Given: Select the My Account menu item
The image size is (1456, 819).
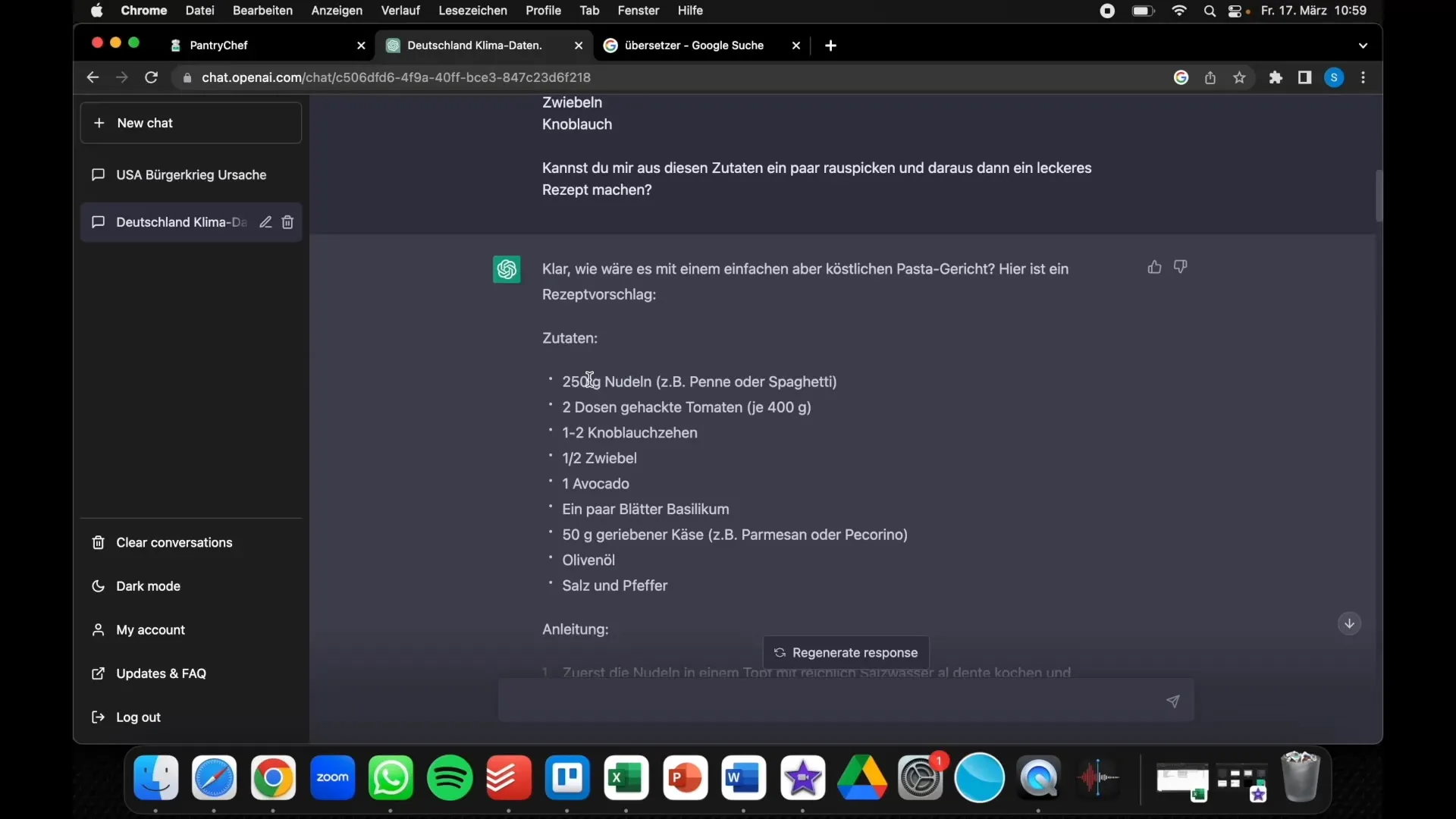Looking at the screenshot, I should (x=150, y=629).
